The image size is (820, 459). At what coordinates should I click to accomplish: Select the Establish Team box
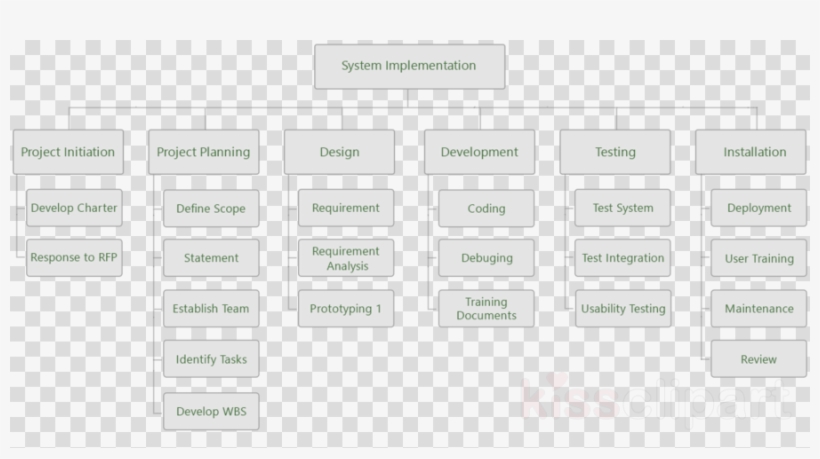pos(211,309)
